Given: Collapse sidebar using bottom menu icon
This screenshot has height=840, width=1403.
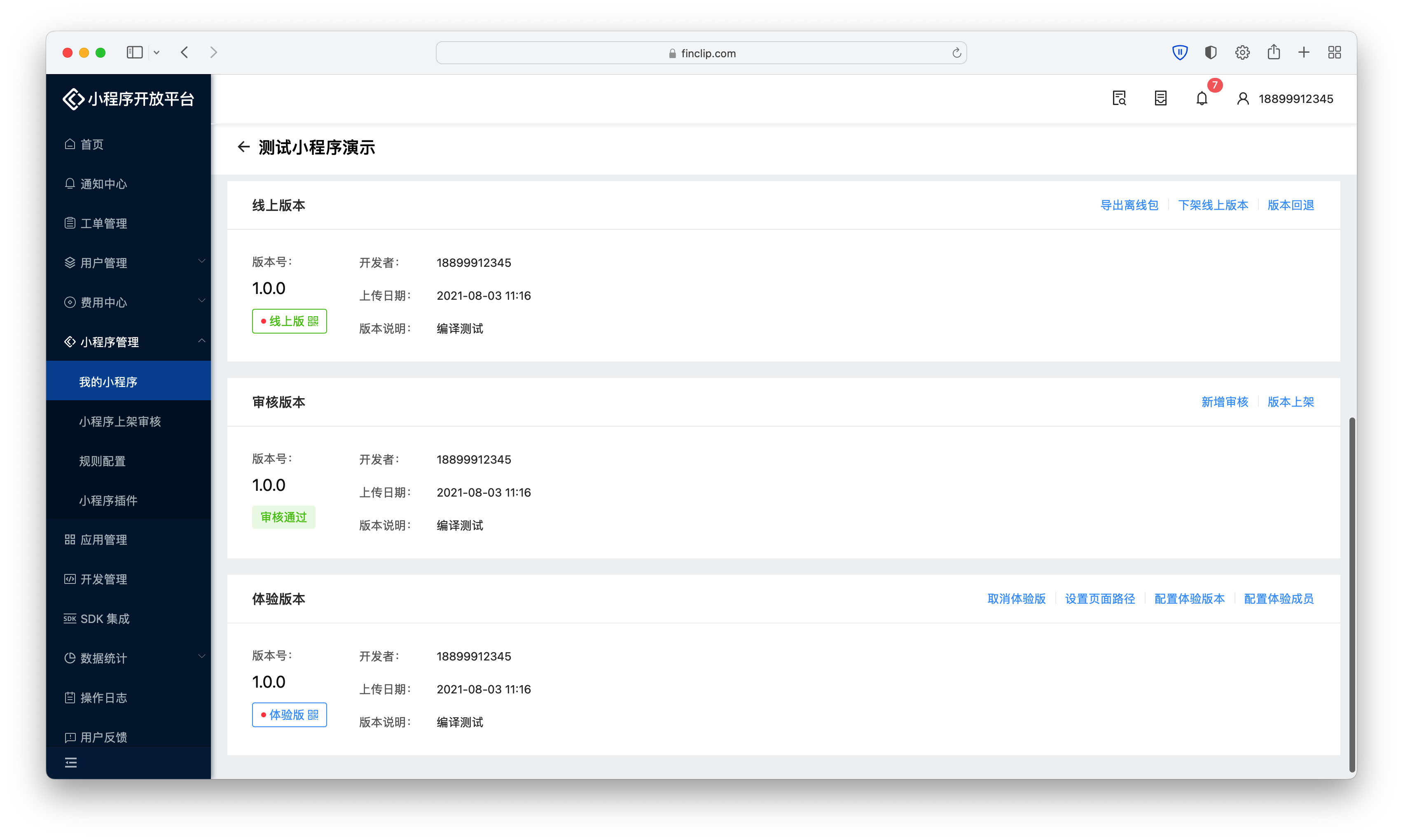Looking at the screenshot, I should (71, 763).
